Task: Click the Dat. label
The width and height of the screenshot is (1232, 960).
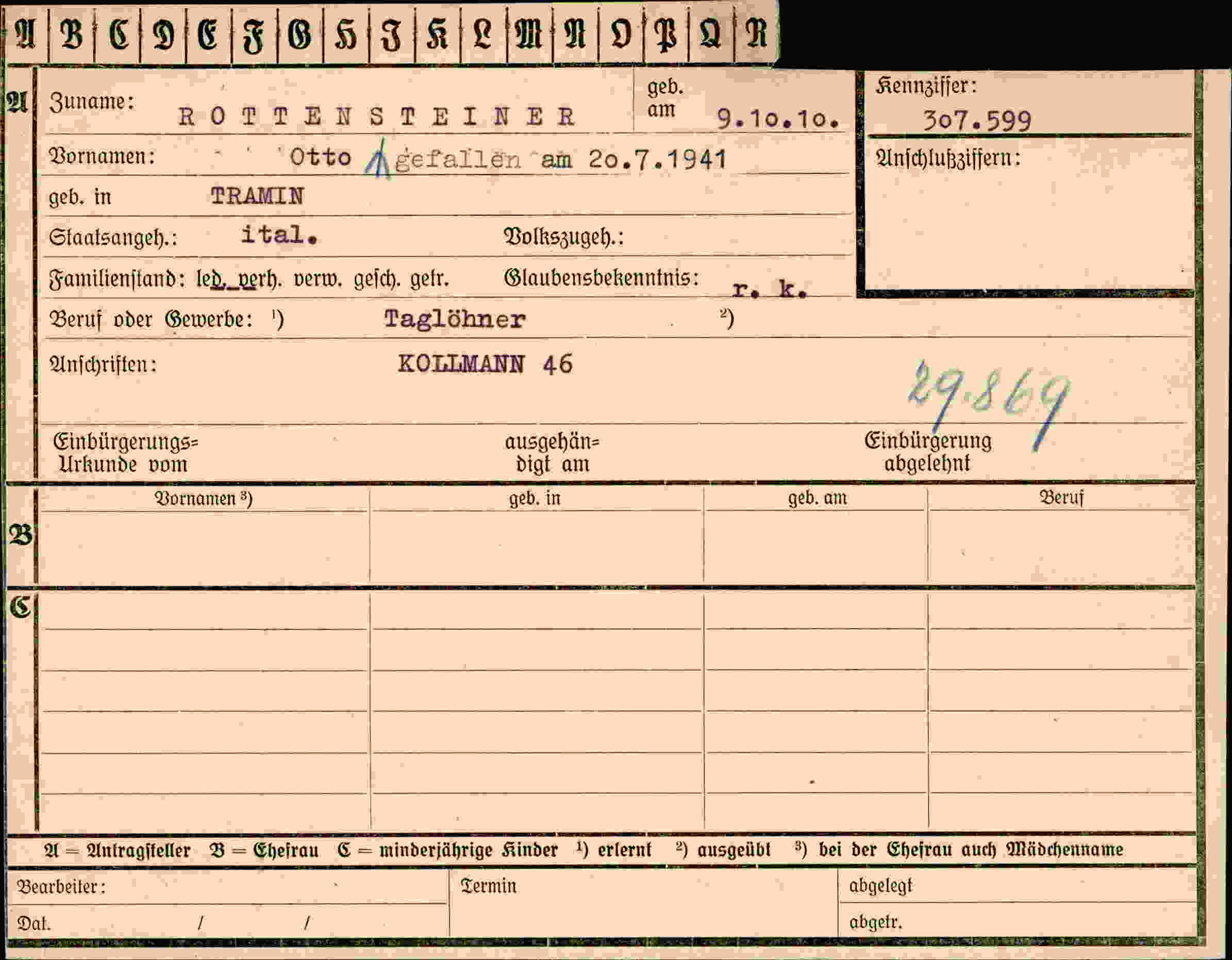Action: click(x=34, y=923)
